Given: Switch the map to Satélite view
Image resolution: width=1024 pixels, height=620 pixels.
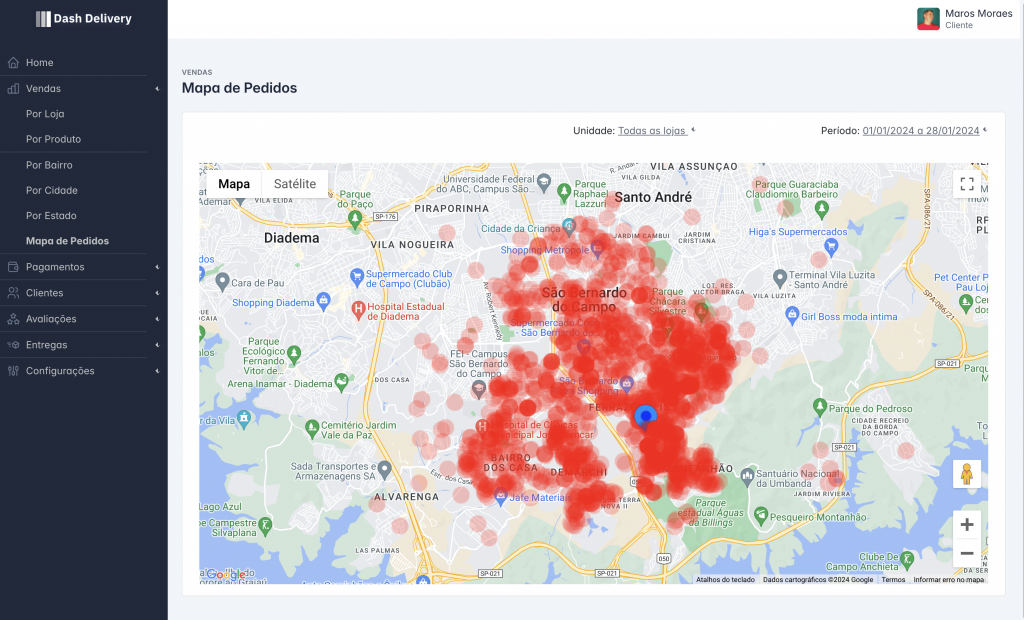Looking at the screenshot, I should pos(295,184).
